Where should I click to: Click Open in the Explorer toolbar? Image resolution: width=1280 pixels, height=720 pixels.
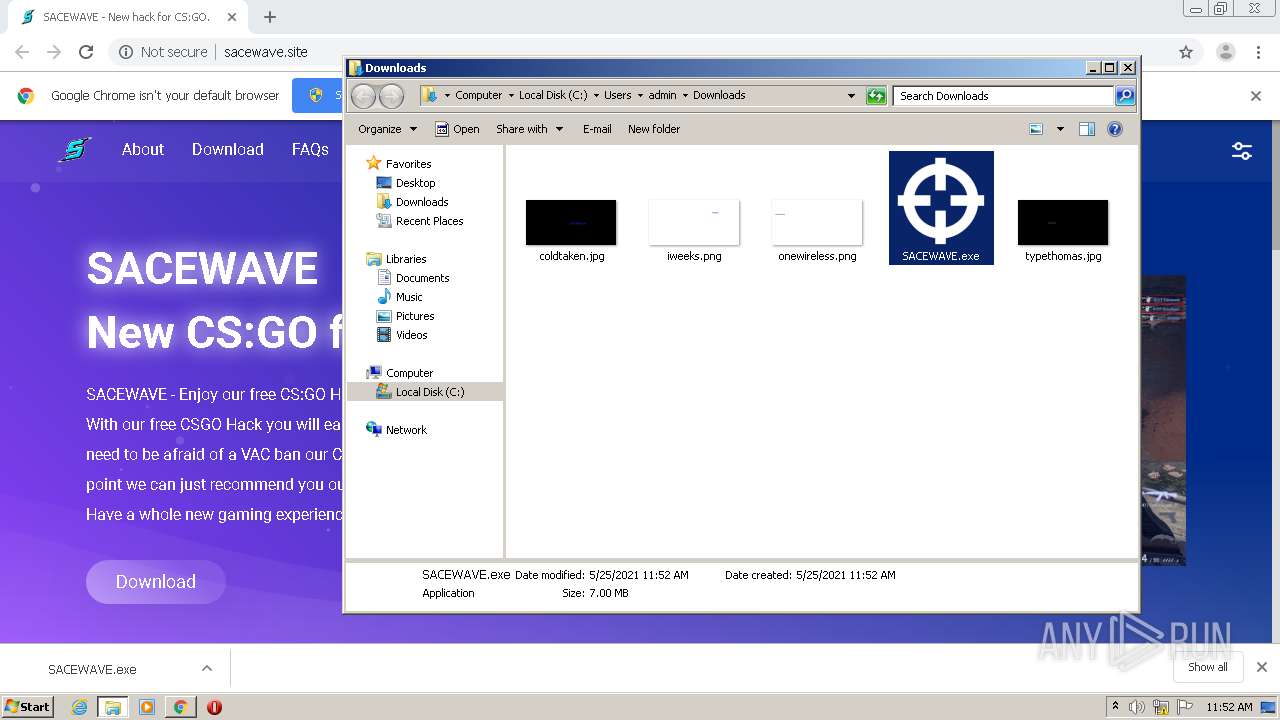click(x=457, y=129)
